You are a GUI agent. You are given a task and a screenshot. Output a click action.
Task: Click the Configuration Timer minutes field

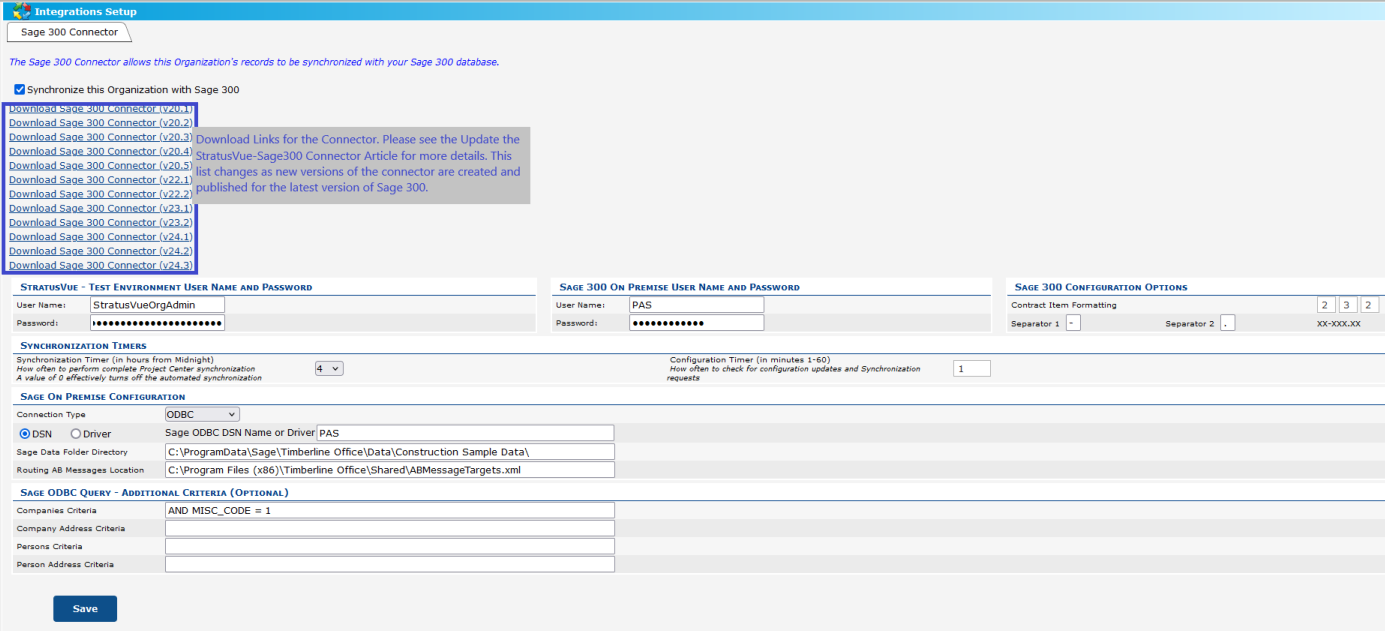click(x=972, y=369)
